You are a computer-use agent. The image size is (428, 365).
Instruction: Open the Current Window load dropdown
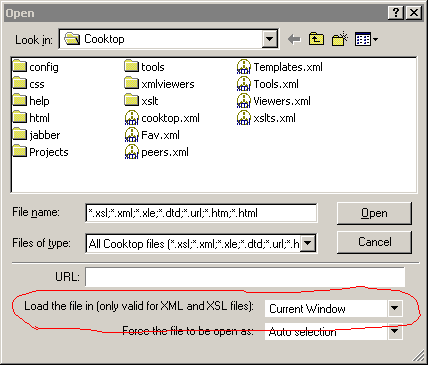[x=395, y=308]
